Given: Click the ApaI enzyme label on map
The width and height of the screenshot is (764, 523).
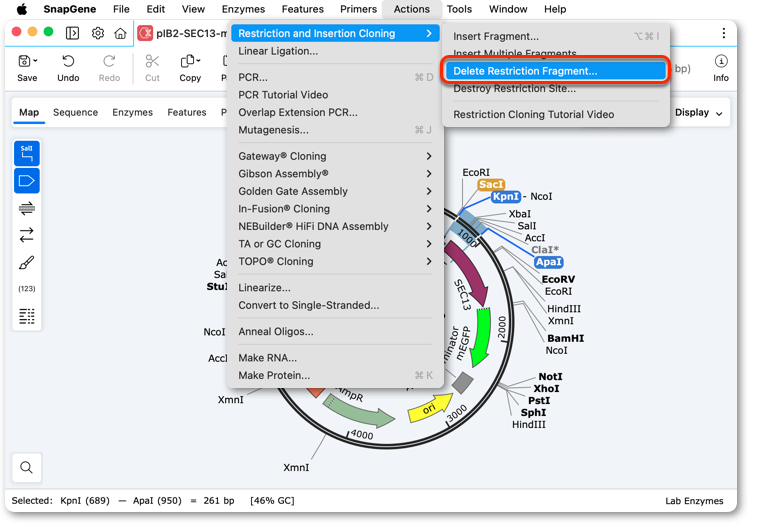Looking at the screenshot, I should click(549, 262).
